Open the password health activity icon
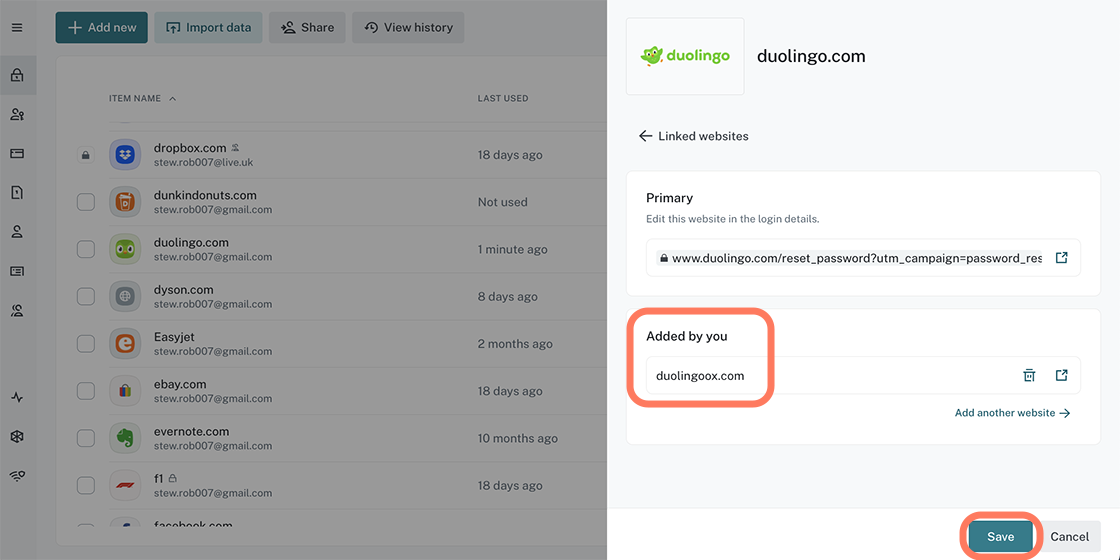This screenshot has height=560, width=1120. [17, 397]
